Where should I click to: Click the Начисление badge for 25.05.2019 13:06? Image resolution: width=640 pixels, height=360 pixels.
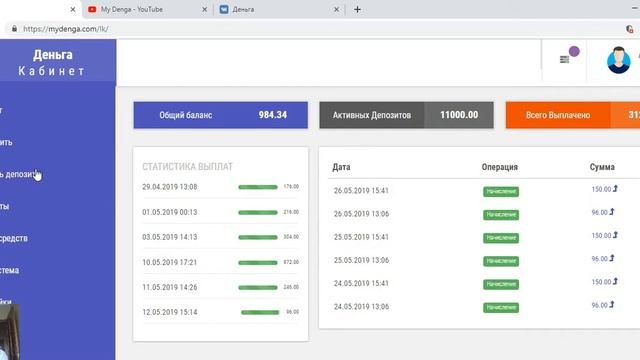(501, 261)
